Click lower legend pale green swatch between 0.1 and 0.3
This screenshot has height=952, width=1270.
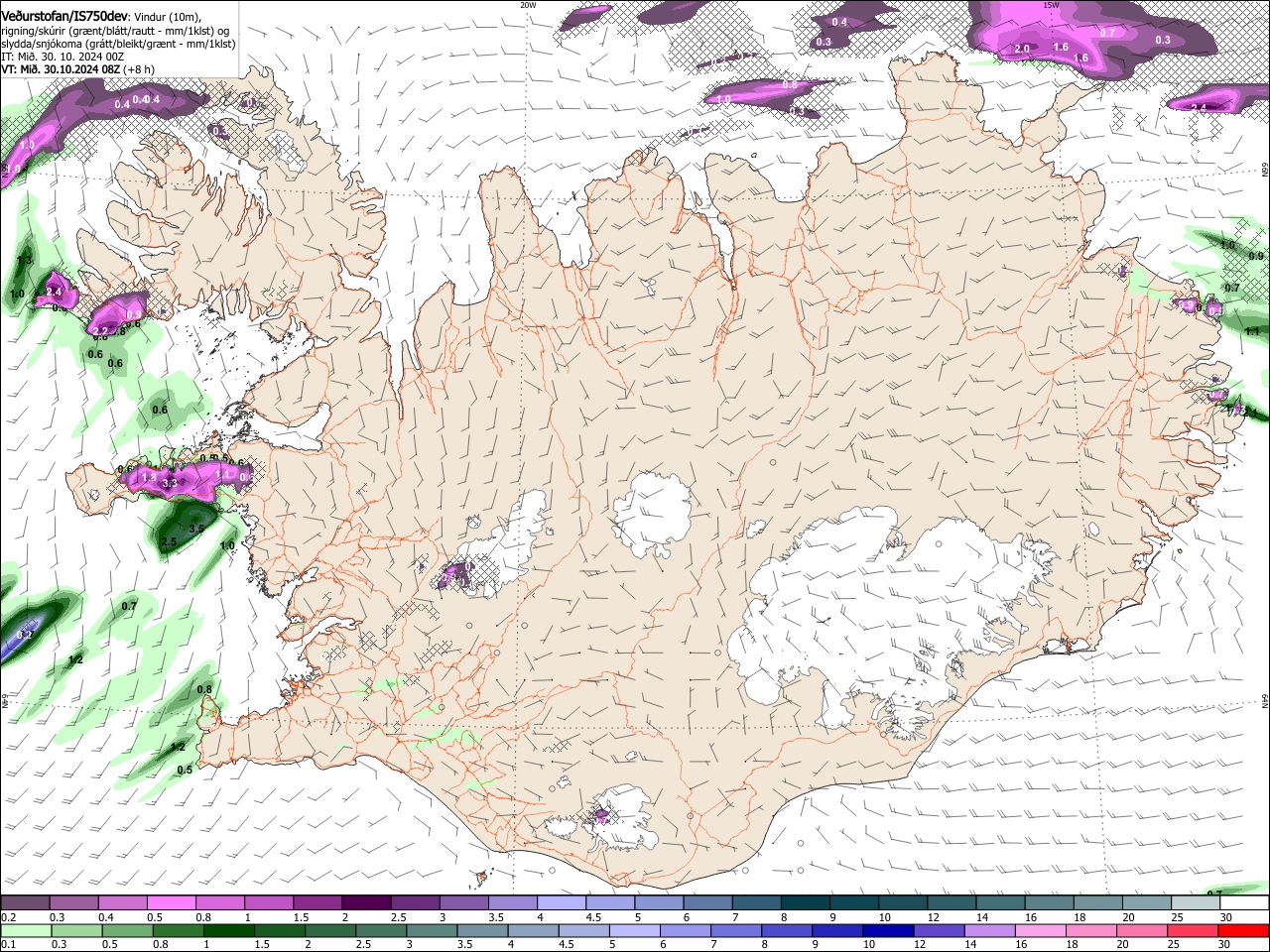pyautogui.click(x=25, y=930)
